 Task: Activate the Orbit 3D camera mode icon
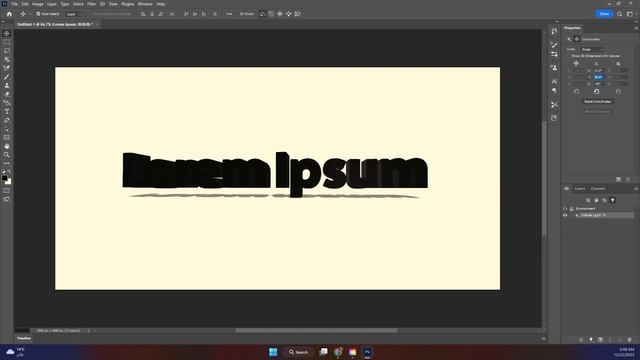tap(262, 14)
